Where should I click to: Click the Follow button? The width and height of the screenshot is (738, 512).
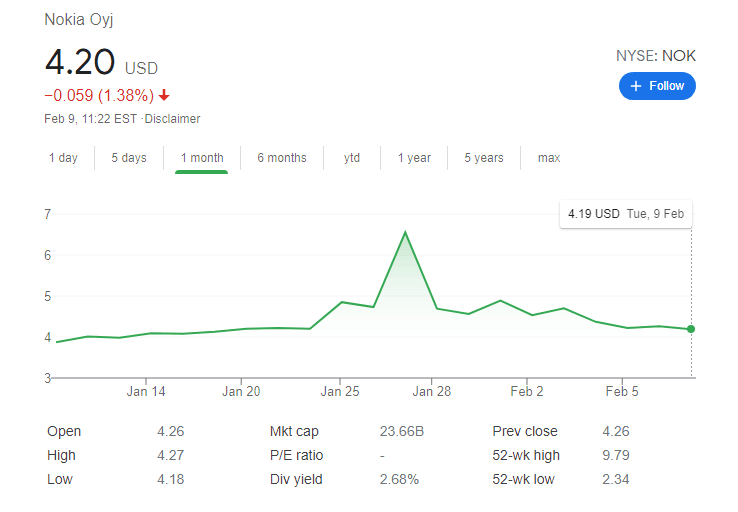coord(657,86)
